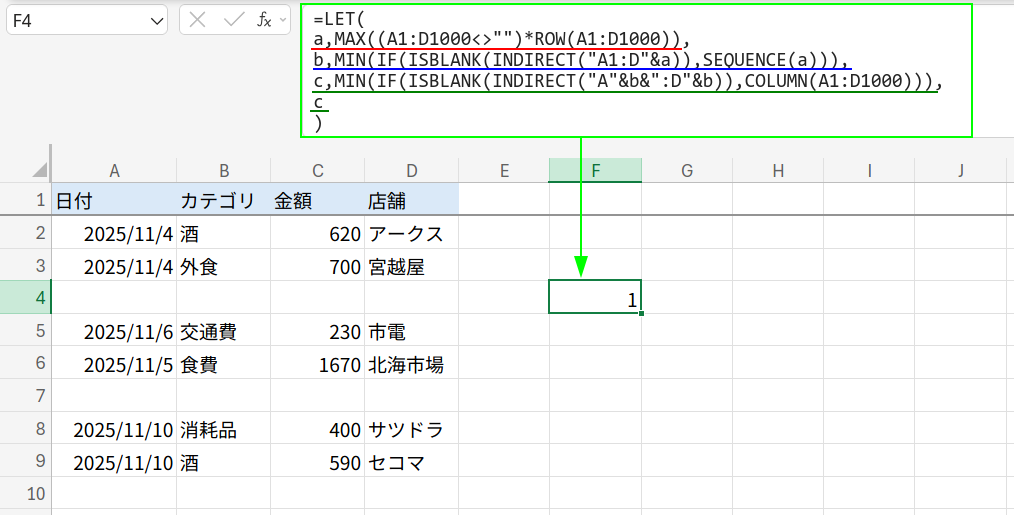Select cell D6 containing 北海市場
This screenshot has height=515, width=1014.
tap(411, 366)
